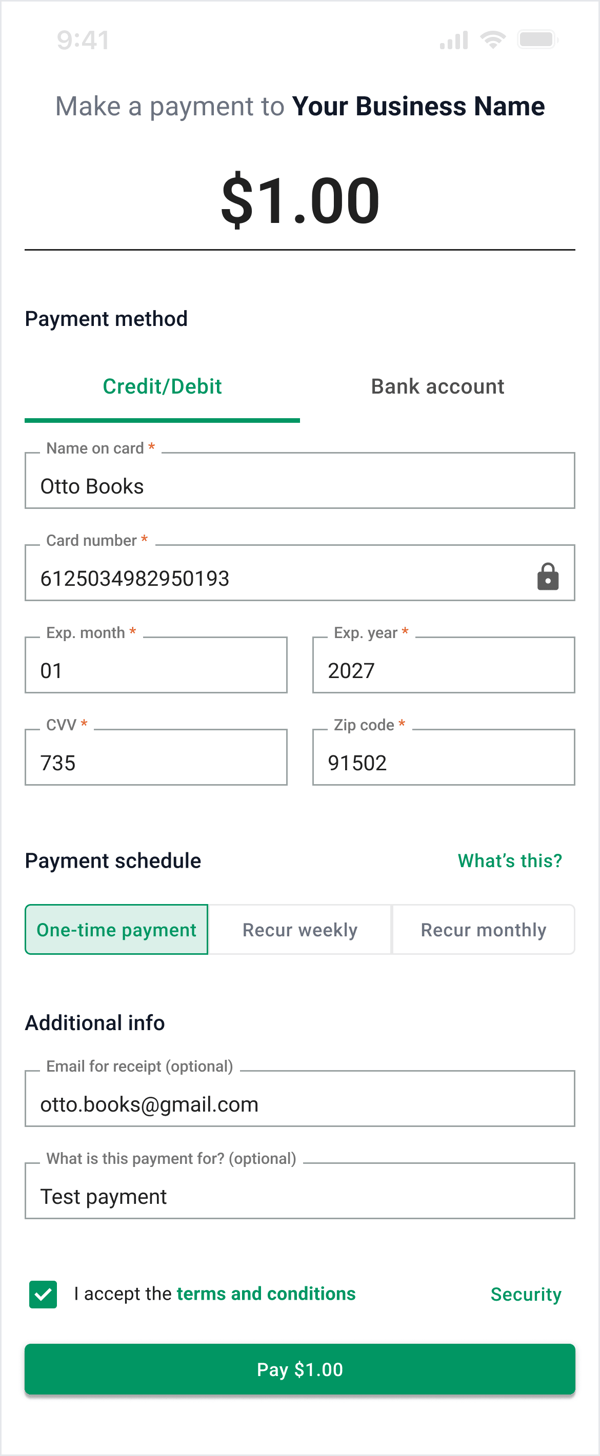
Task: Open the Security link
Action: pyautogui.click(x=526, y=1295)
